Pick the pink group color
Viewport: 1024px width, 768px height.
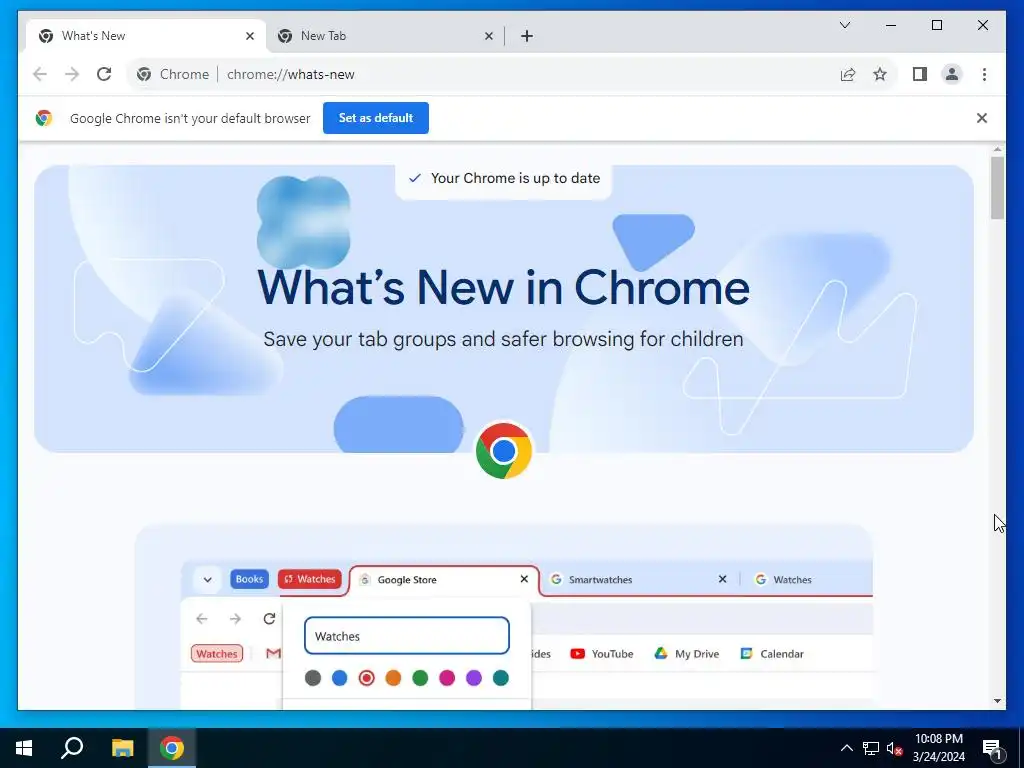click(x=447, y=678)
